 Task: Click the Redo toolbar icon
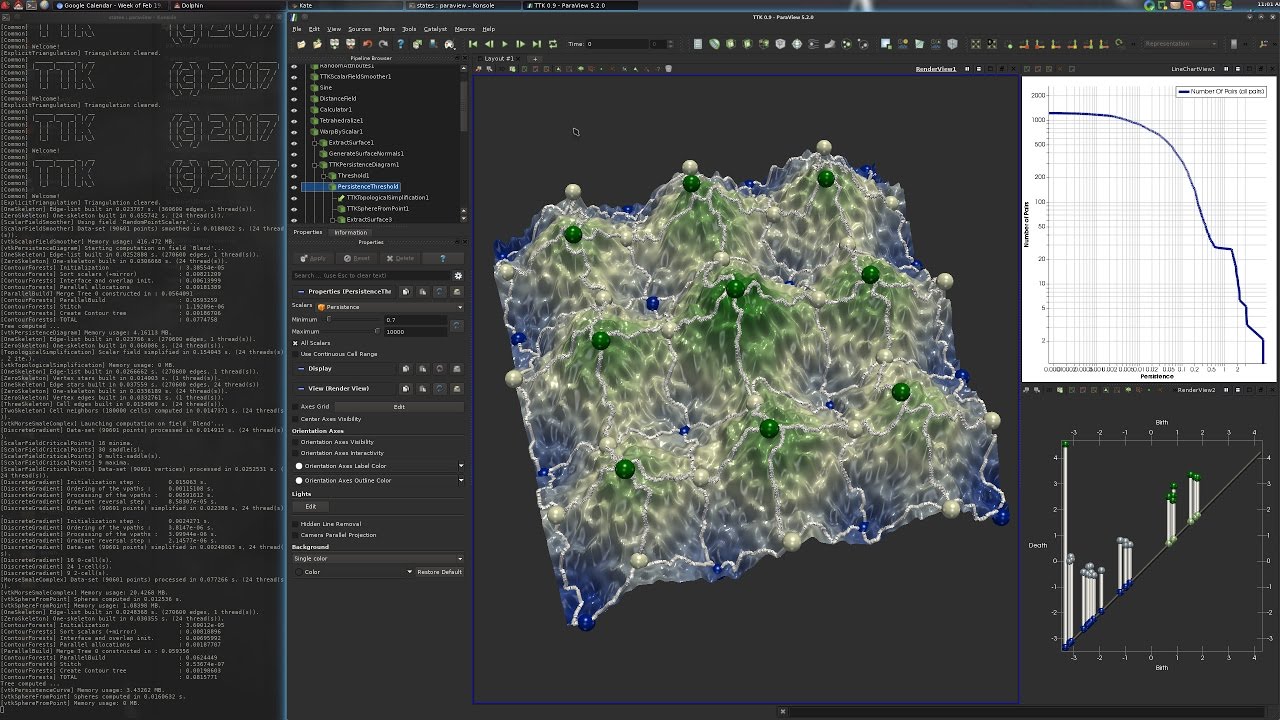click(383, 44)
